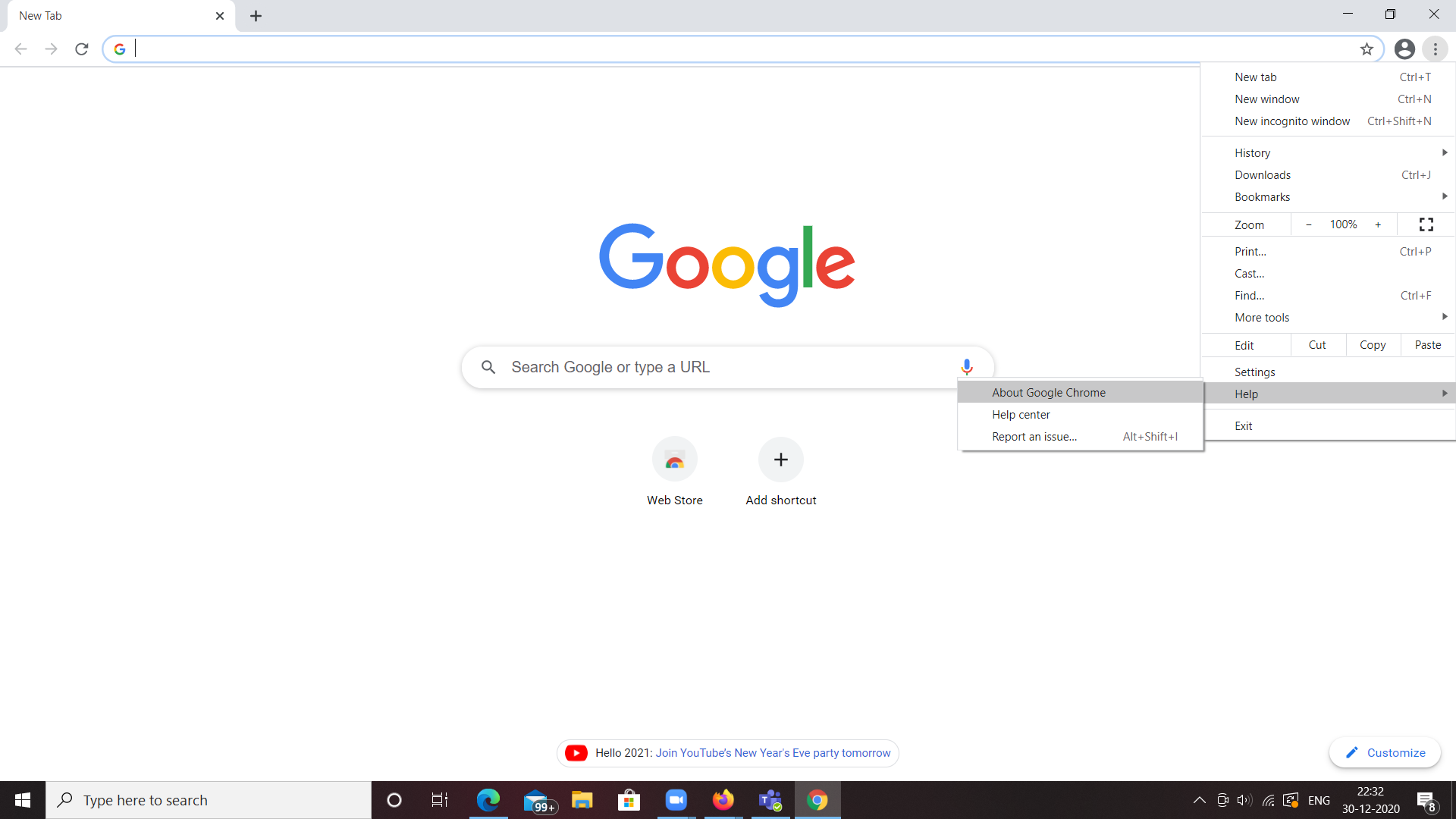Click the Web Store shortcut icon
This screenshot has width=1456, height=819.
[x=675, y=460]
